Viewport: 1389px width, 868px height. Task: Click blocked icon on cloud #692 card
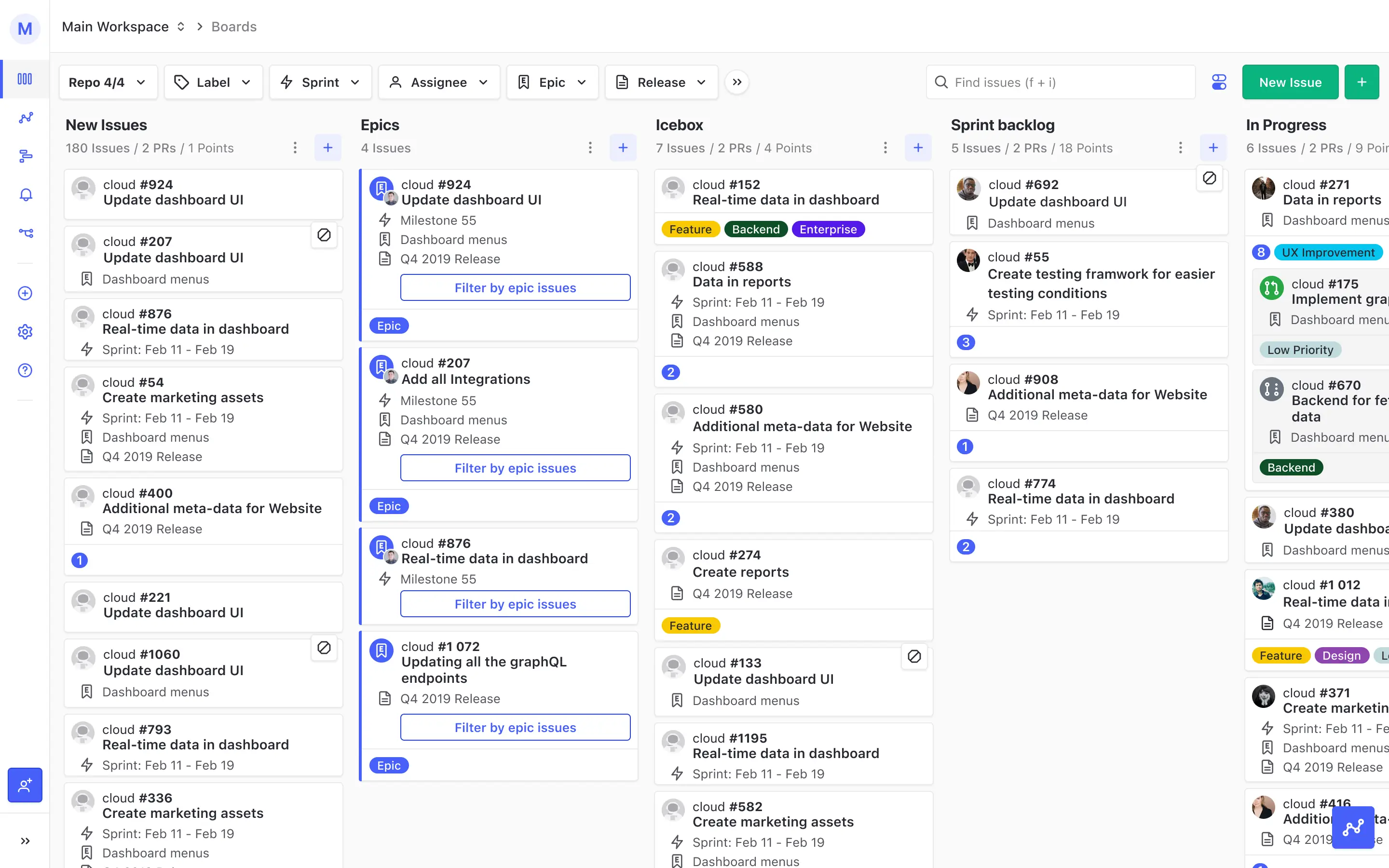(x=1210, y=178)
